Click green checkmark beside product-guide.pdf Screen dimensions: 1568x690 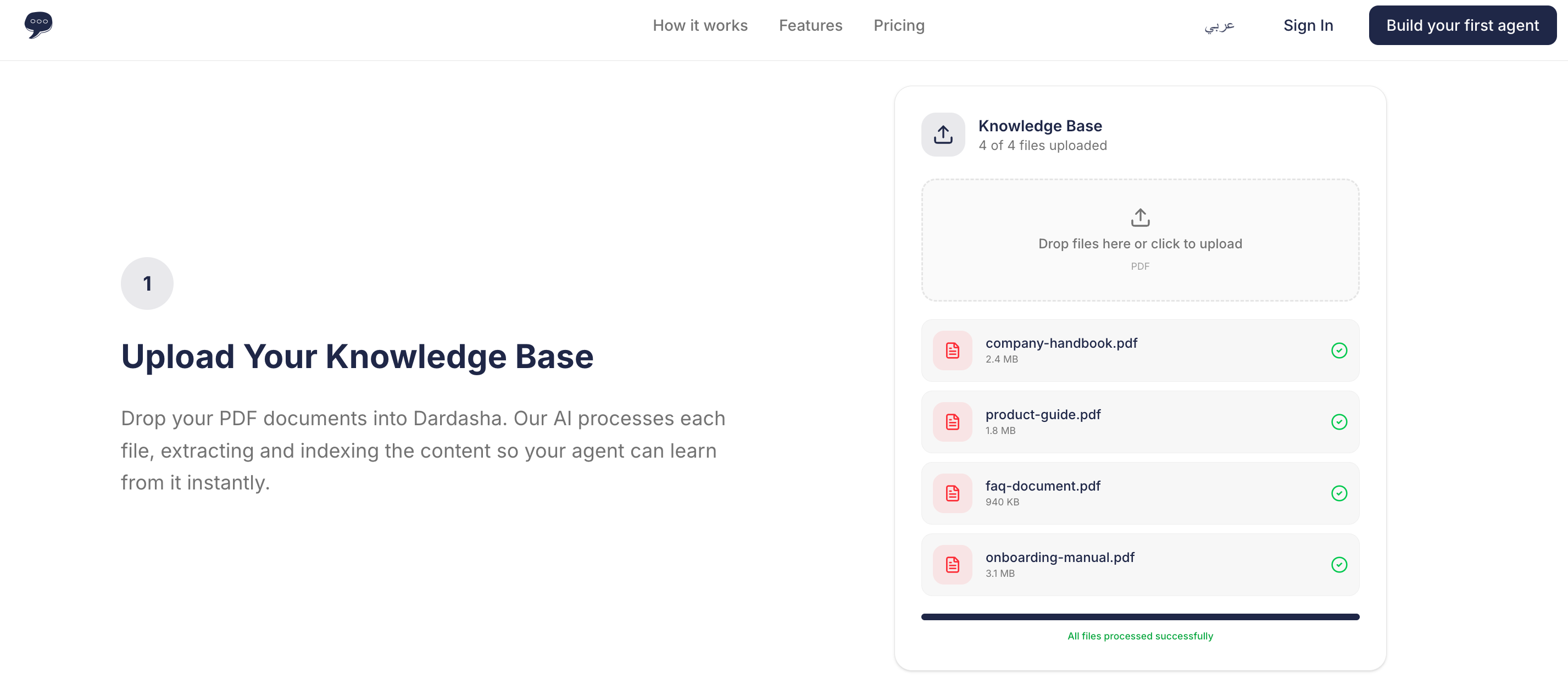pos(1338,422)
